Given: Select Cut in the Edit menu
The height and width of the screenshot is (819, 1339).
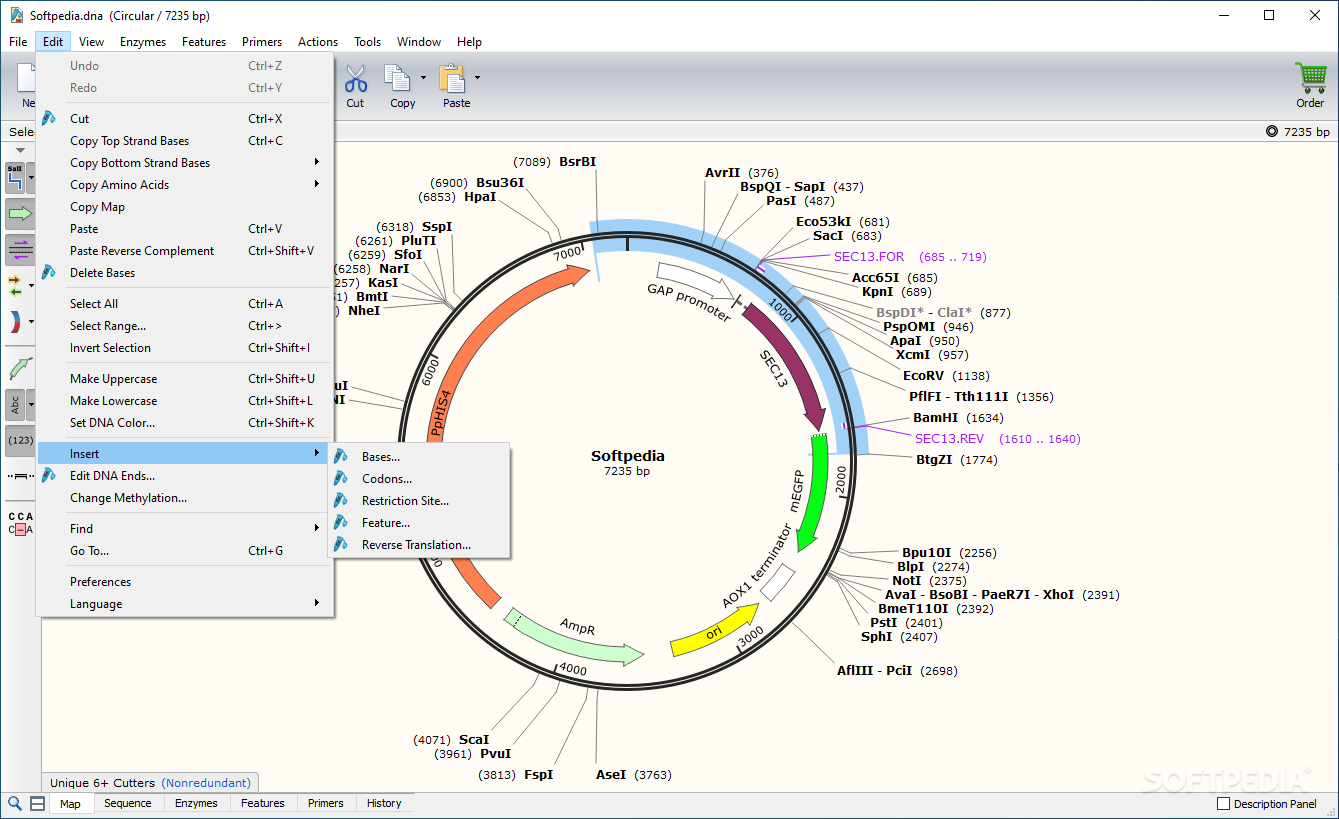Looking at the screenshot, I should click(x=184, y=119).
